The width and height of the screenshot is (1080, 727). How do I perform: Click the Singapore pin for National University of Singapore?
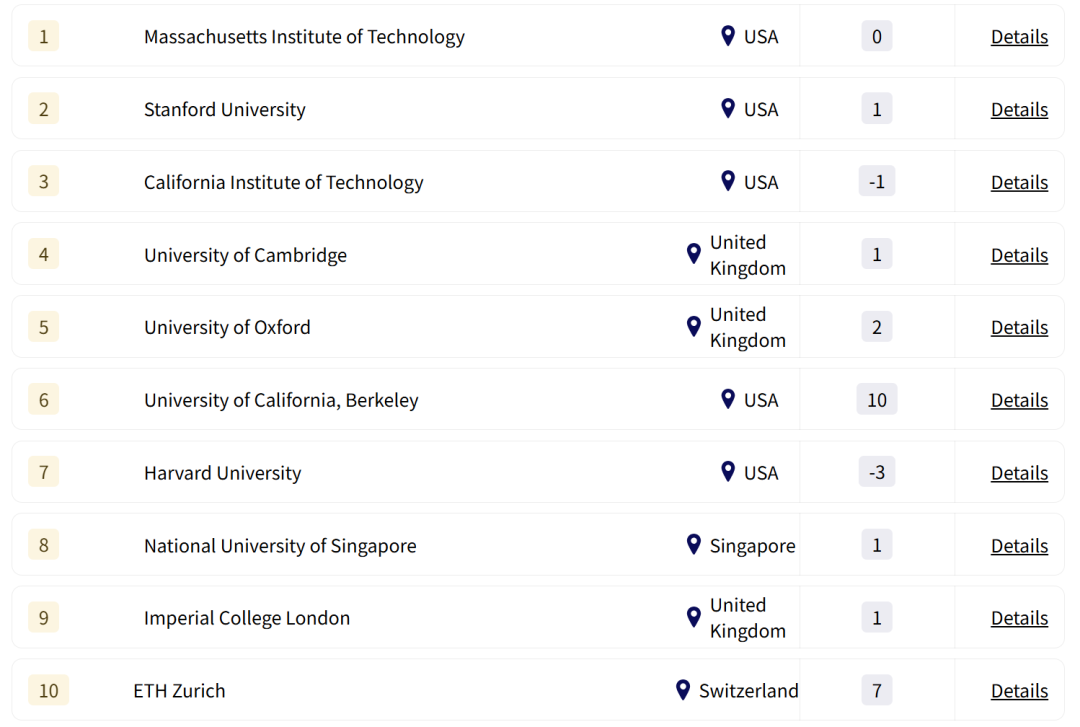[x=693, y=545]
